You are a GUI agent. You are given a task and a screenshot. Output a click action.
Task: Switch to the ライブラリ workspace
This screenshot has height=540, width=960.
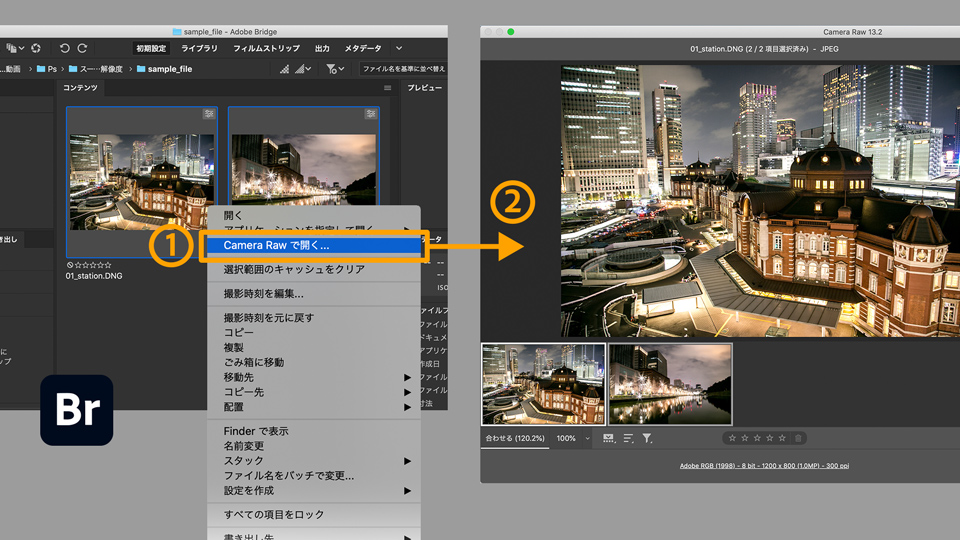point(199,48)
